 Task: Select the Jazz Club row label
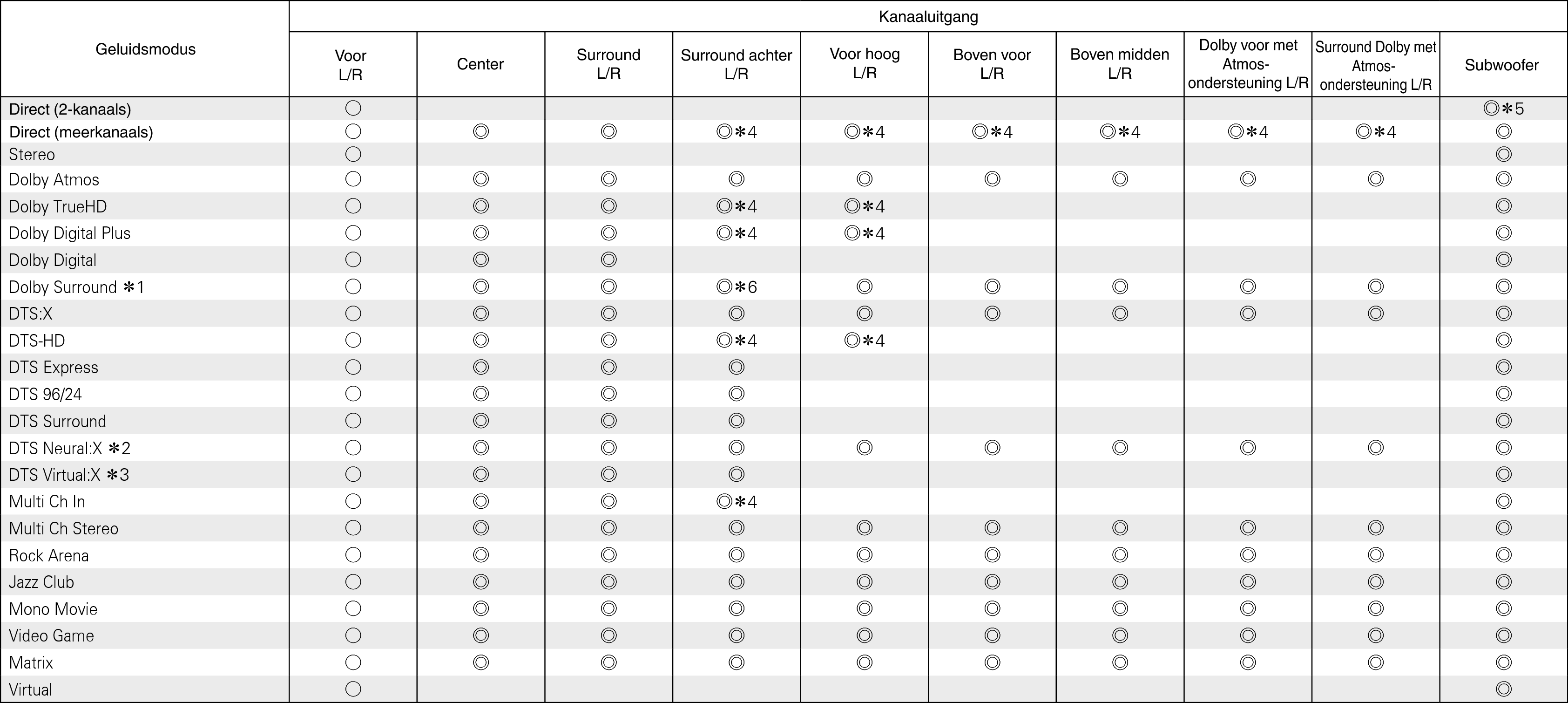tap(41, 582)
